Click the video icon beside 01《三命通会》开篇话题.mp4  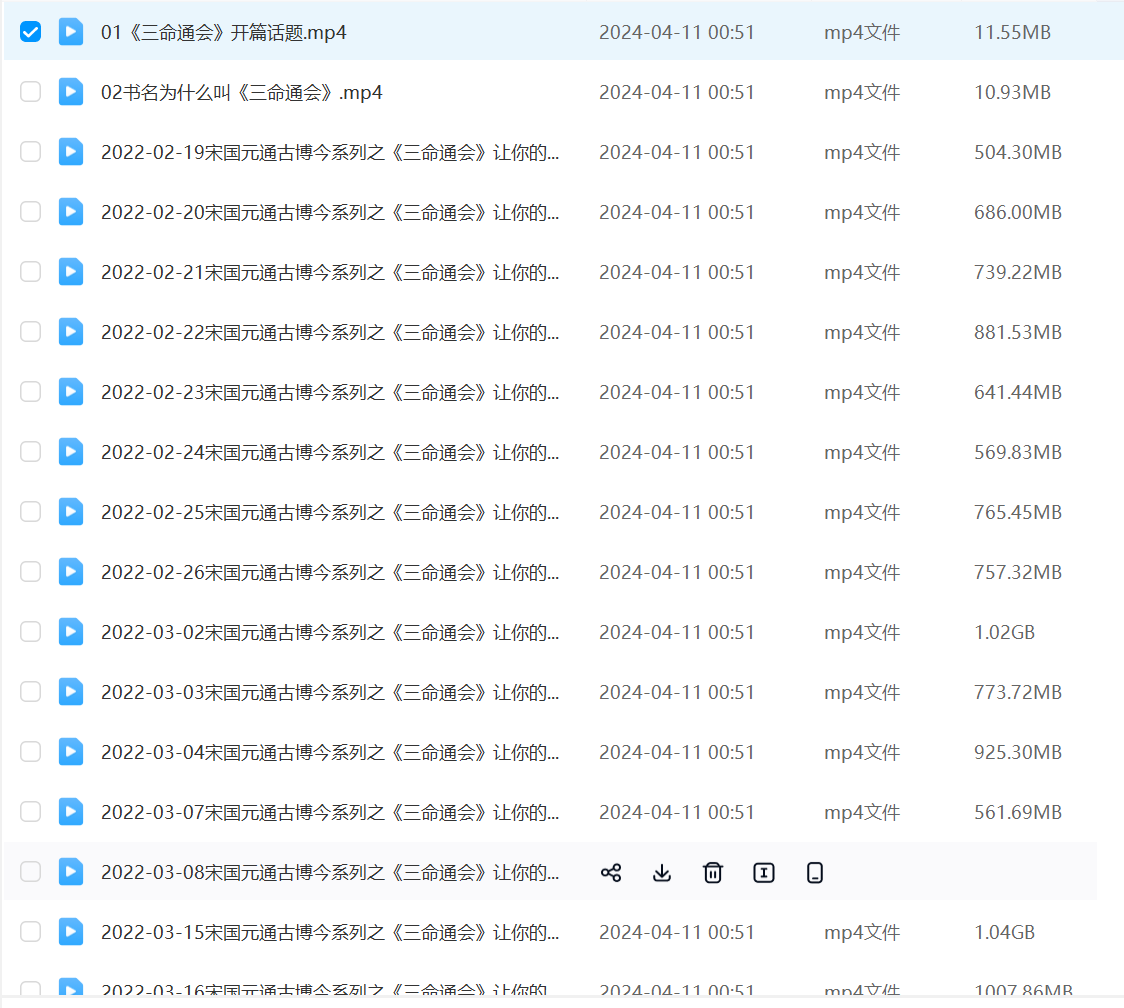[x=71, y=32]
